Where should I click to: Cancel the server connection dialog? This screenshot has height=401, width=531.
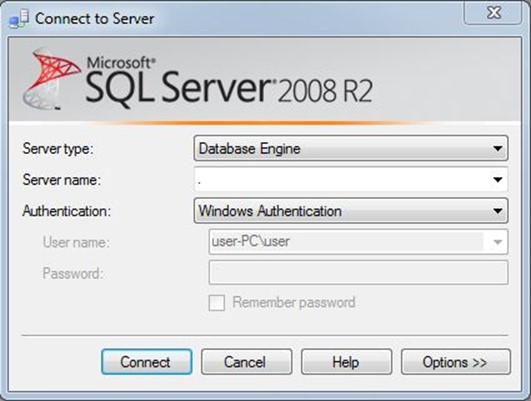pos(247,362)
